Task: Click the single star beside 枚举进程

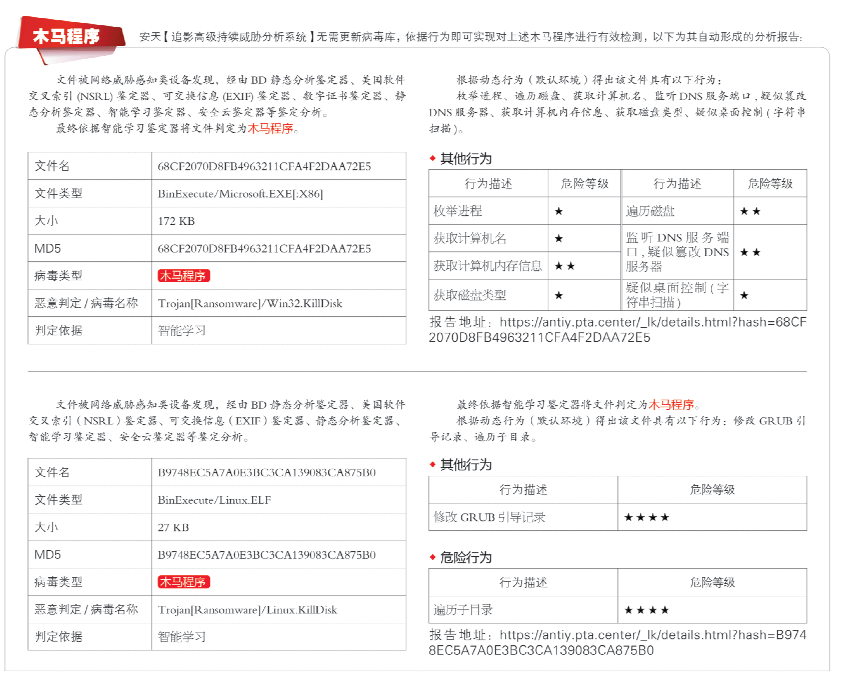Action: pyautogui.click(x=559, y=211)
